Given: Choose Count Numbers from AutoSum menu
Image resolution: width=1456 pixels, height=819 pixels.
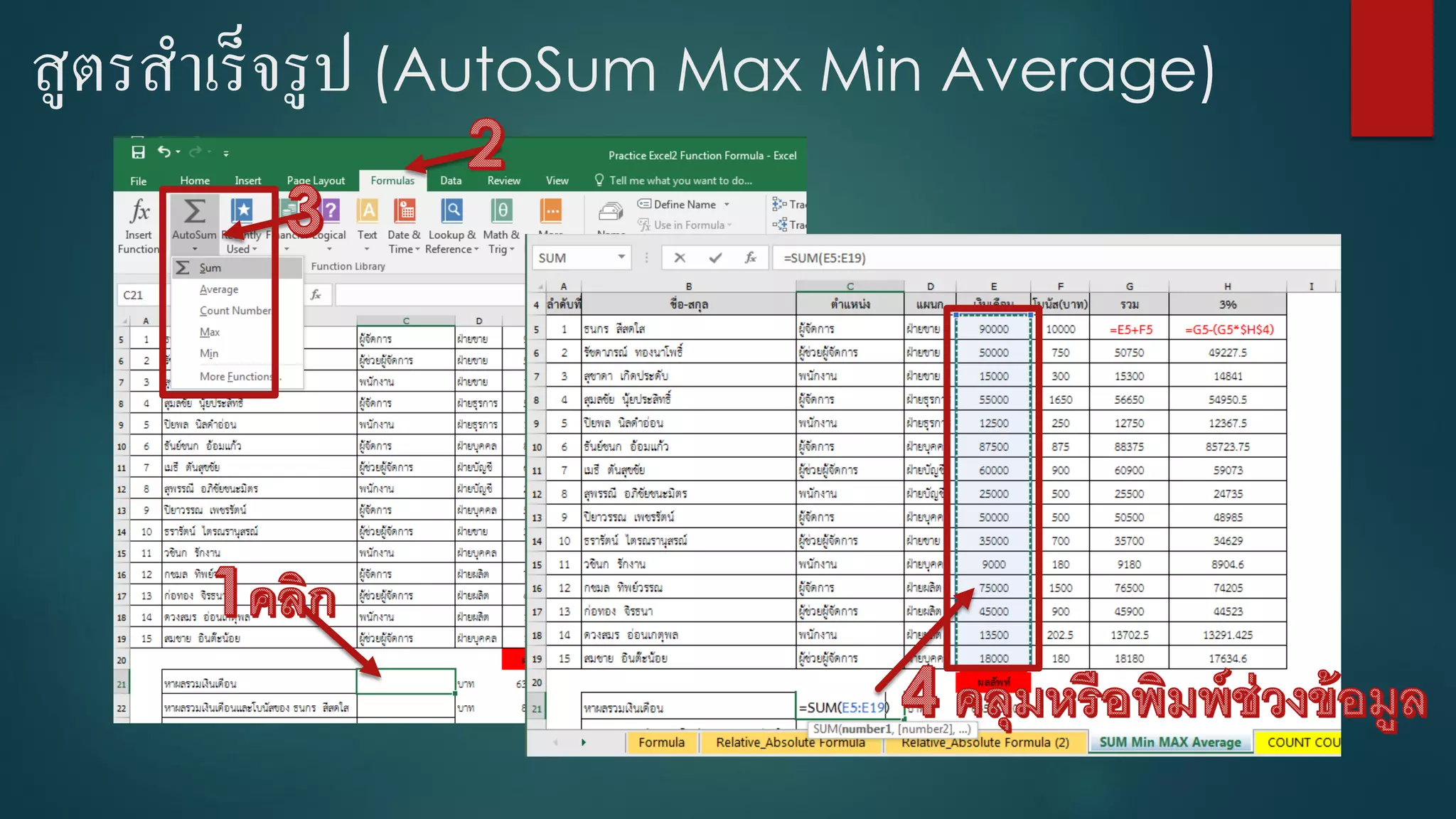Looking at the screenshot, I should coord(237,311).
